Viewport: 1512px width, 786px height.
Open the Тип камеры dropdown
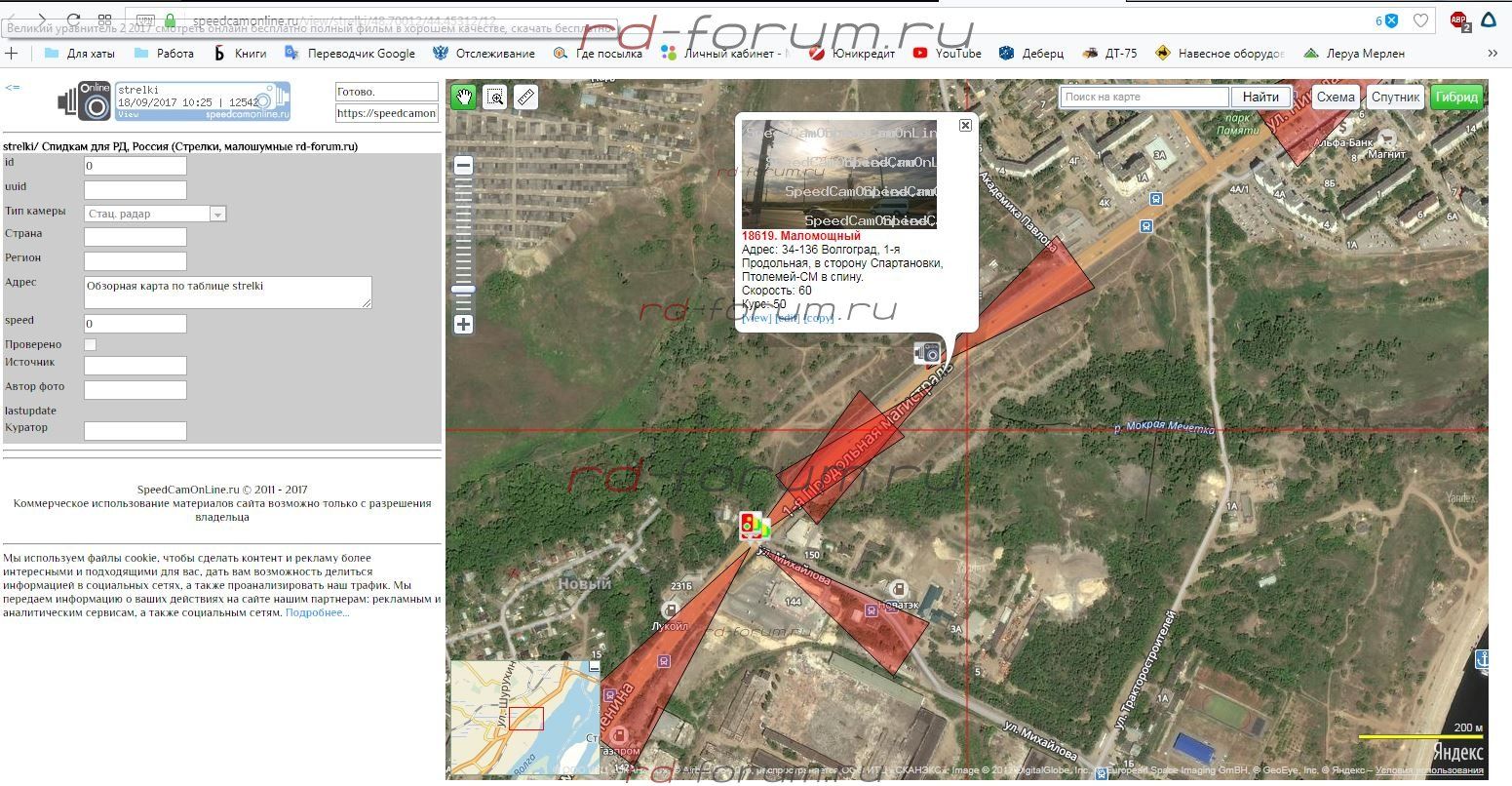tap(155, 214)
